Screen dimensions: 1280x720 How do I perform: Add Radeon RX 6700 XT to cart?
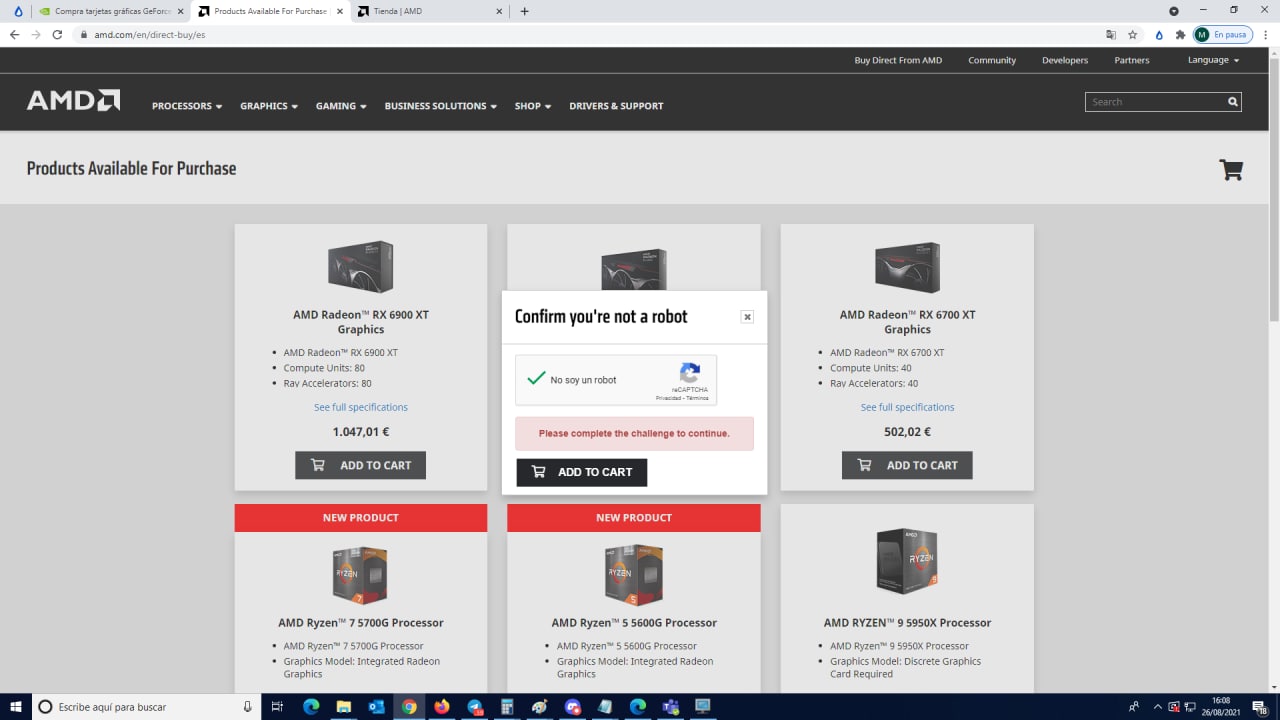coord(907,465)
